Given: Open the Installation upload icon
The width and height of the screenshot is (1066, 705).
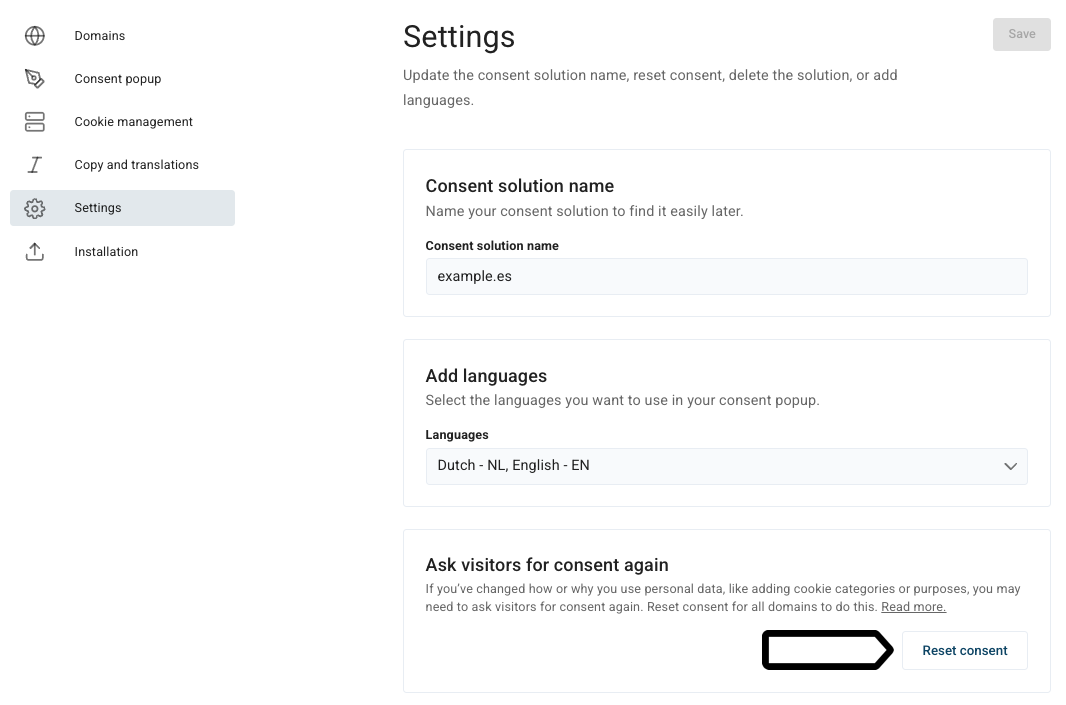Looking at the screenshot, I should (x=35, y=251).
